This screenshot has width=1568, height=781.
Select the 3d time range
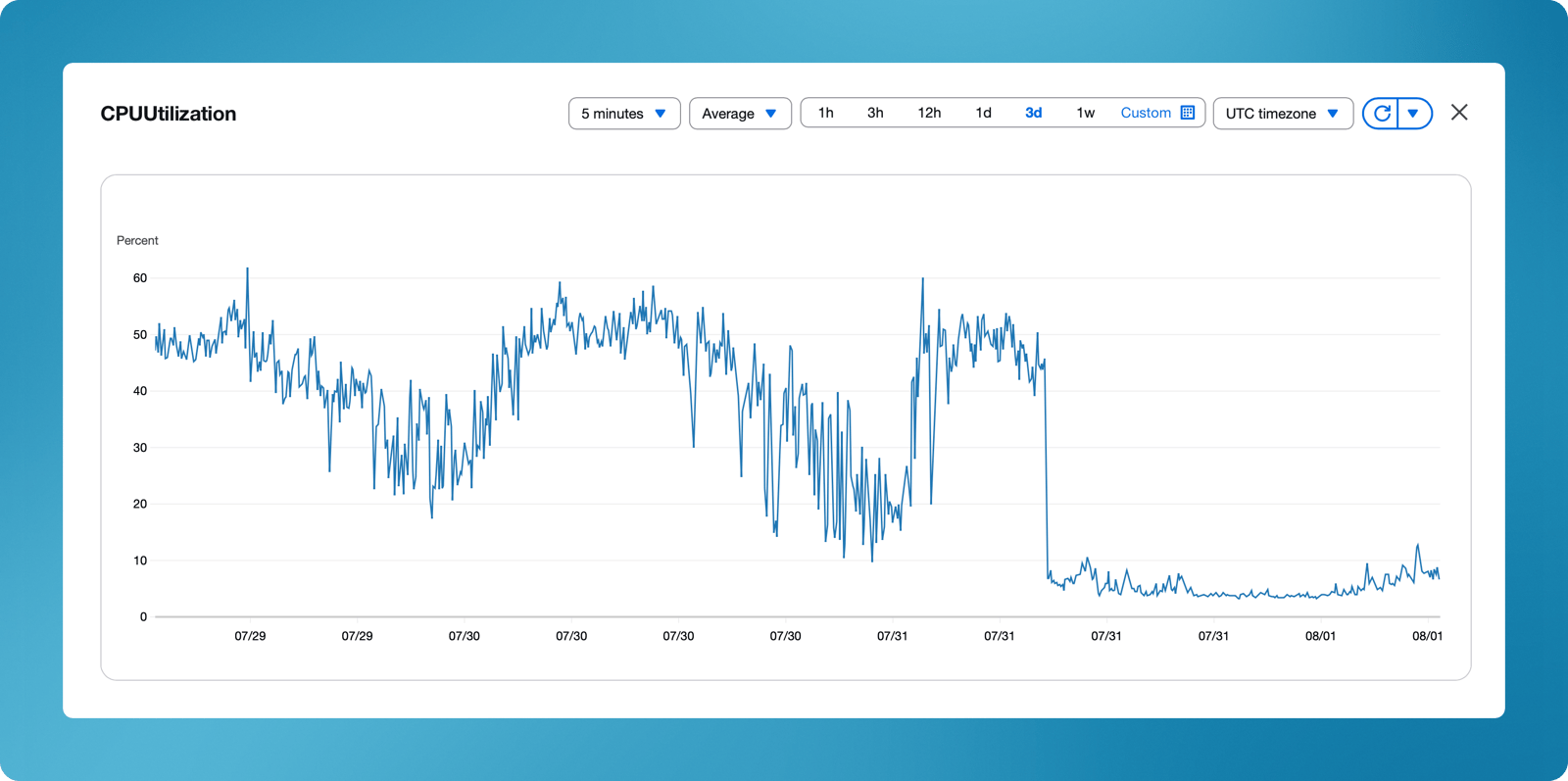[1033, 113]
